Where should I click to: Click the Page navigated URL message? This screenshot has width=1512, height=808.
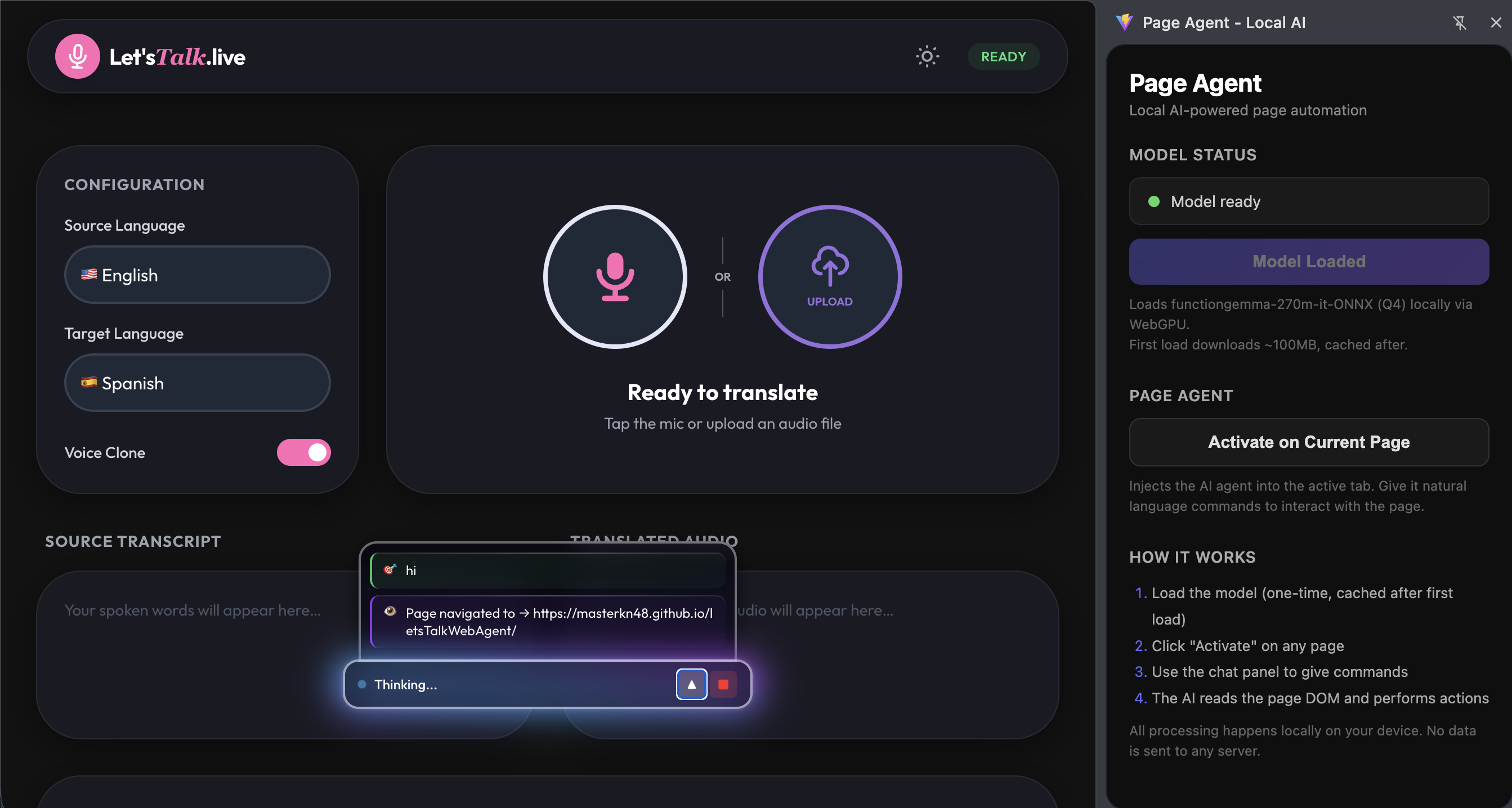(548, 621)
